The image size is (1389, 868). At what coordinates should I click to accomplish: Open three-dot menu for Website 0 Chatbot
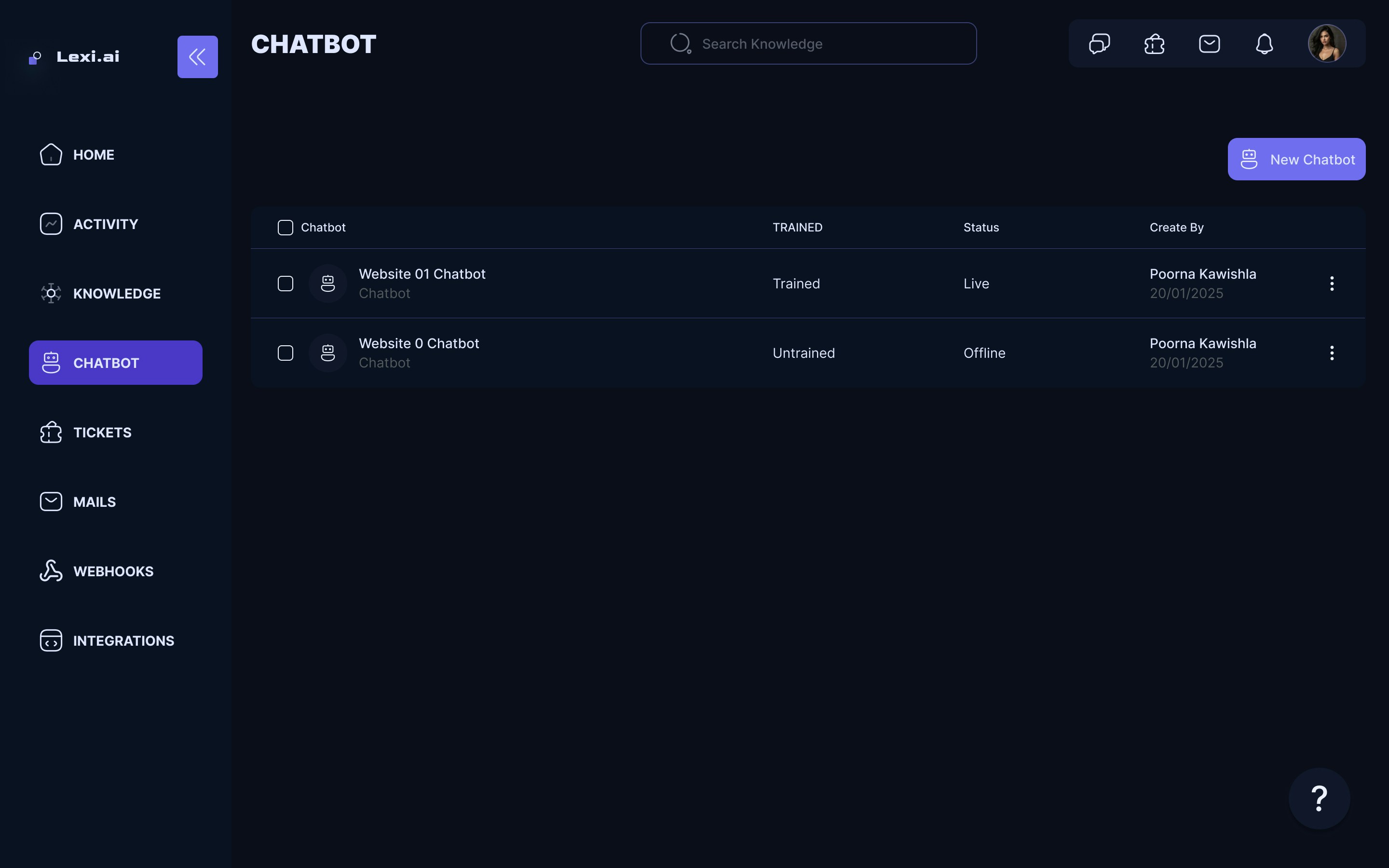click(1332, 353)
